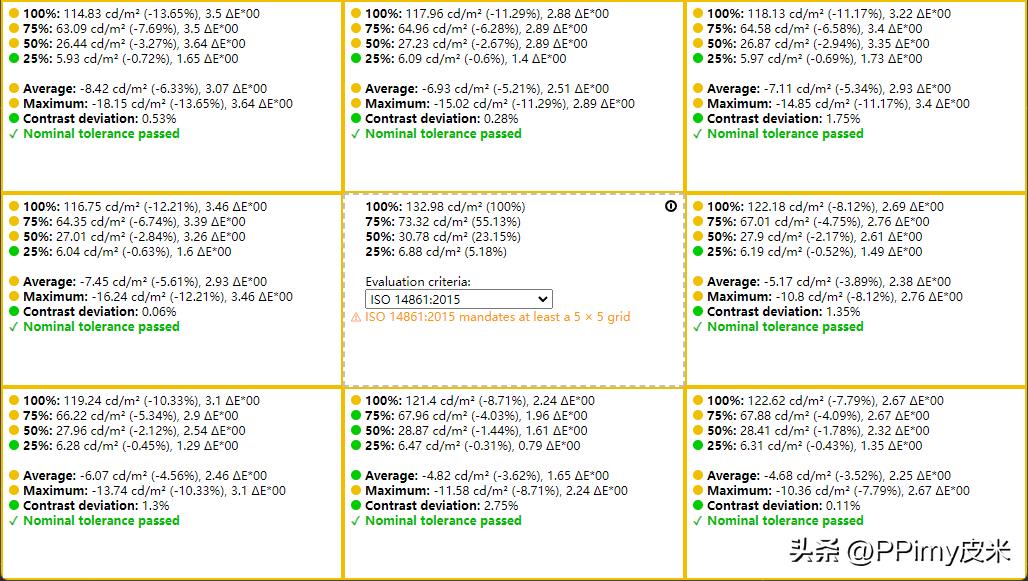Select the reference reading 25%: 6.88 cd/m² (5.18%)
Screen dimensions: 1028x581
(x=436, y=252)
